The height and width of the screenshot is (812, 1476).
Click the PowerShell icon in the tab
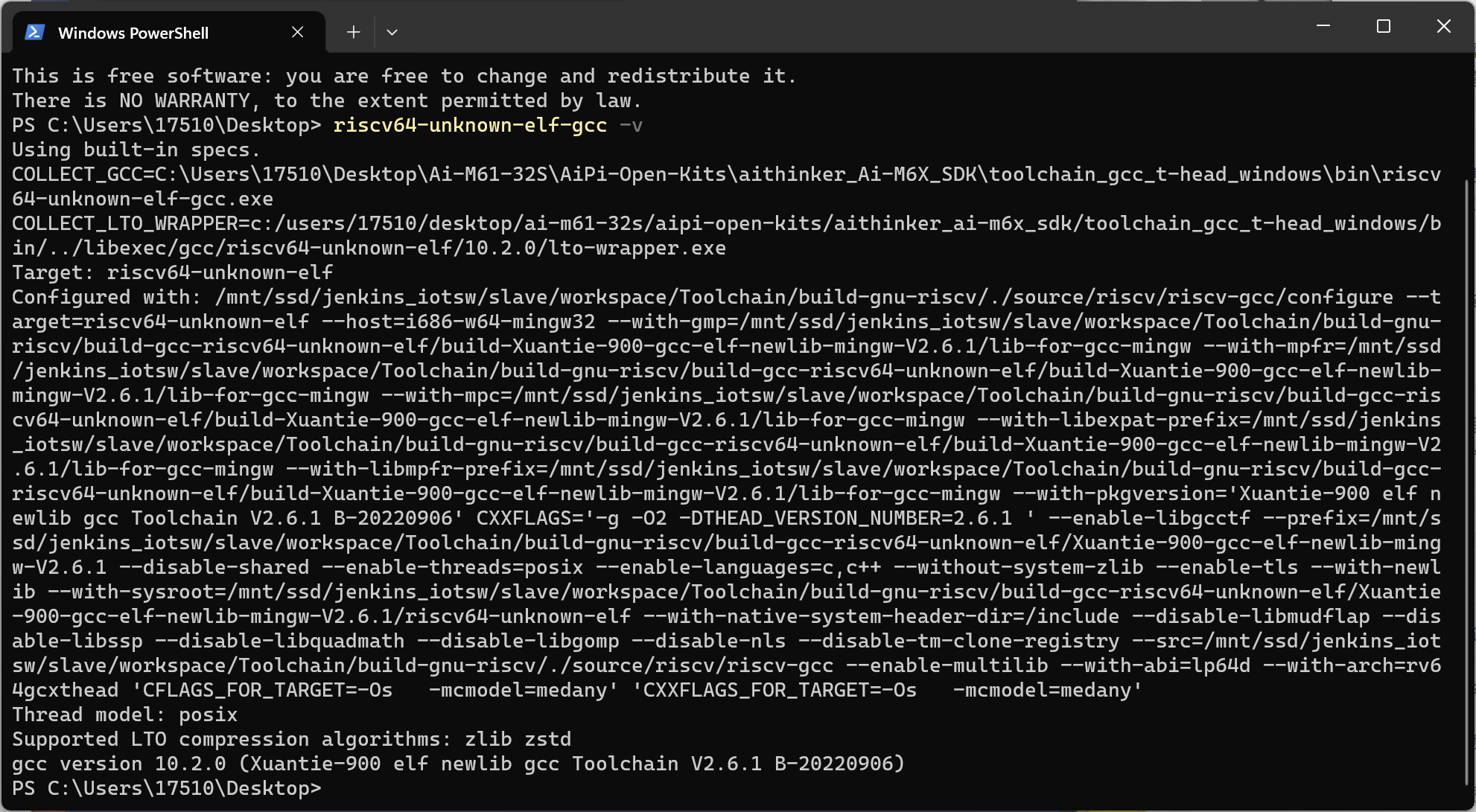coord(34,32)
